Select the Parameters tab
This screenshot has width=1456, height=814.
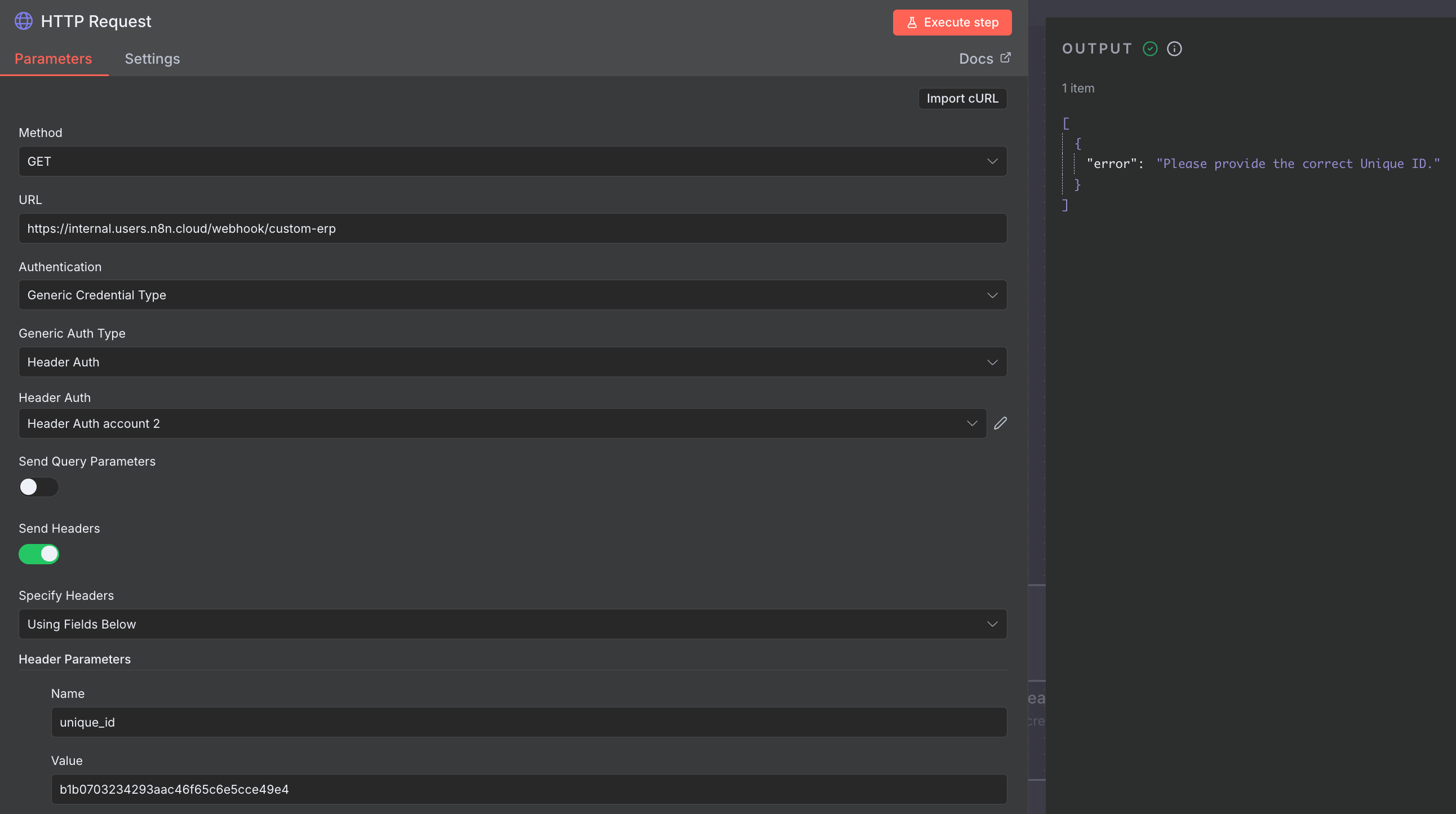53,59
